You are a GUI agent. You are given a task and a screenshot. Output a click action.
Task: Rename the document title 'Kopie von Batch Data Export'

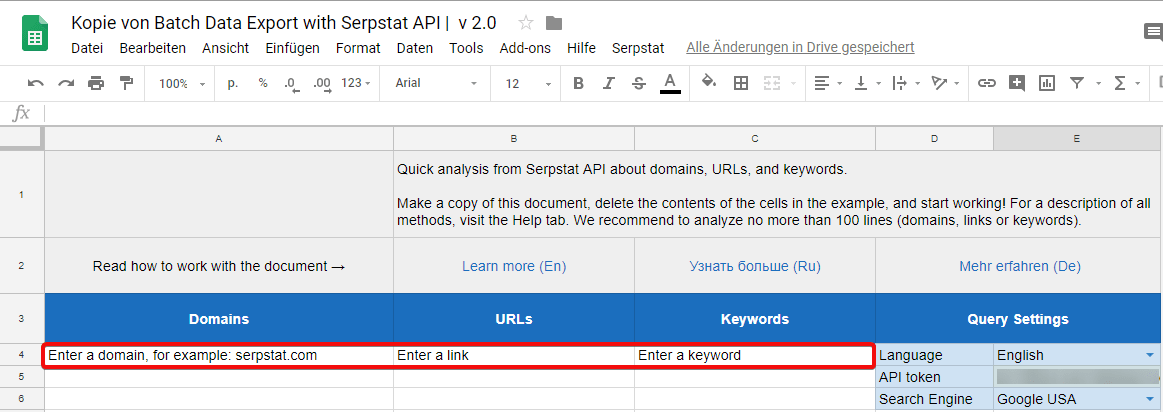283,23
